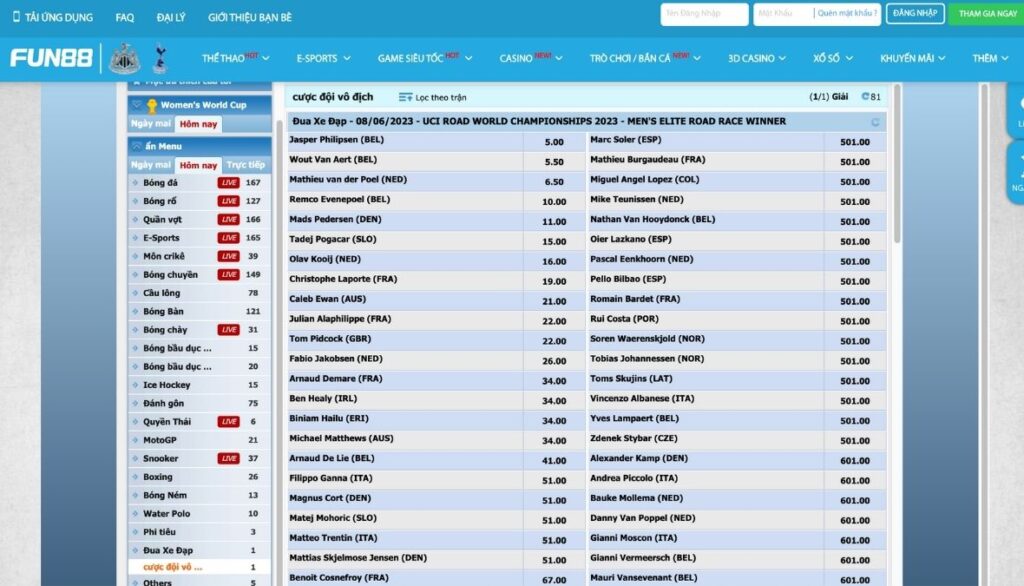
Task: Select Filippo Ganna odds 51.00
Action: tap(554, 481)
